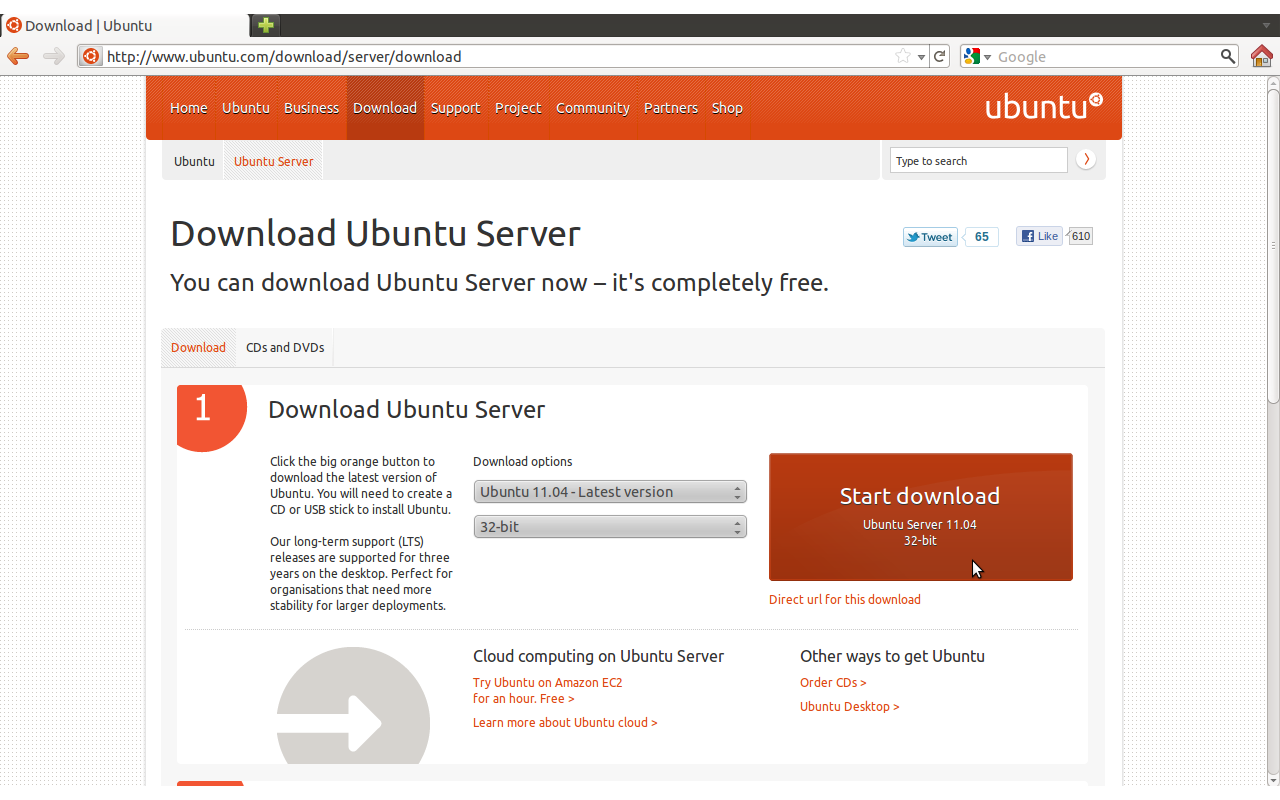1280x800 pixels.
Task: Click the browser URL address field
Action: [x=498, y=57]
